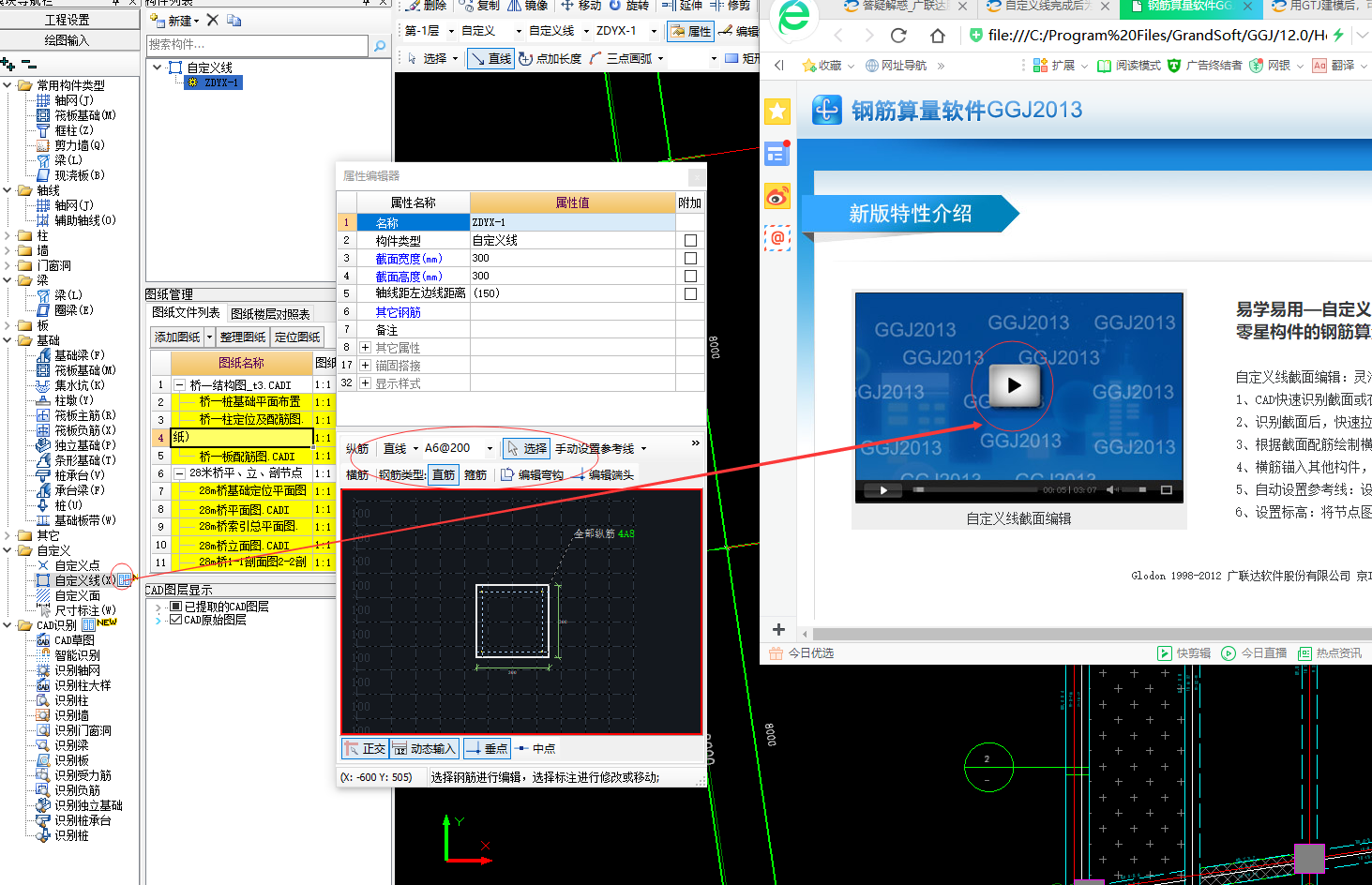The image size is (1372, 885).
Task: Select the 三点画弧 three-point arc tool
Action: click(x=621, y=58)
